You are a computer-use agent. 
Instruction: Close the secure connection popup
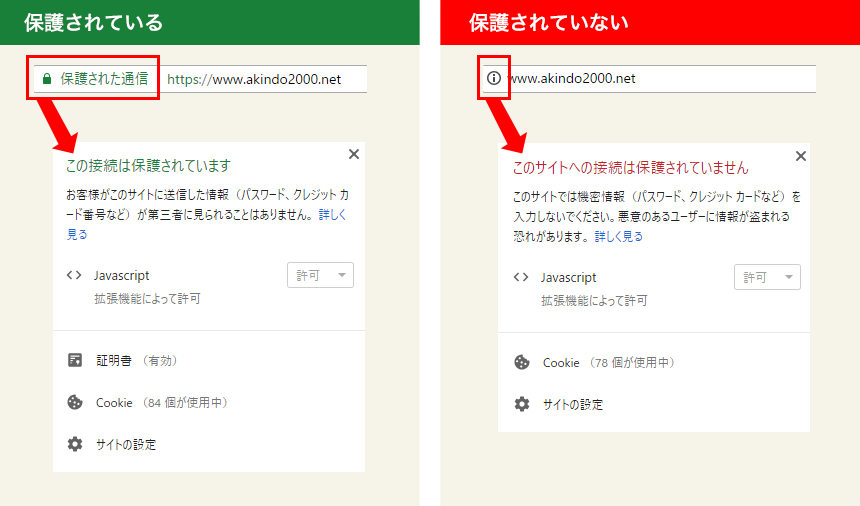(x=353, y=154)
